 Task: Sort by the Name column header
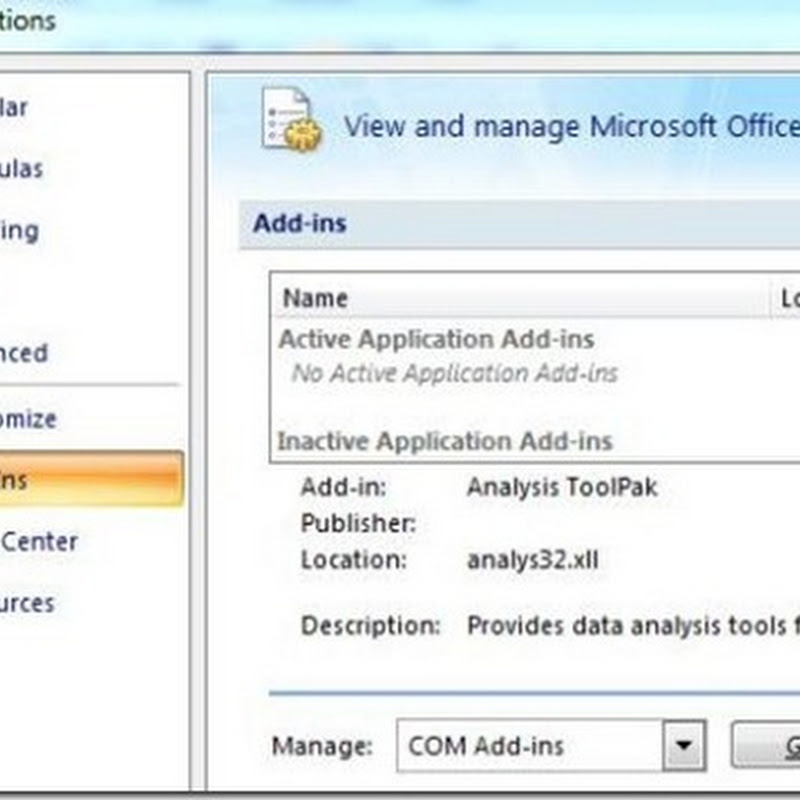(x=315, y=297)
